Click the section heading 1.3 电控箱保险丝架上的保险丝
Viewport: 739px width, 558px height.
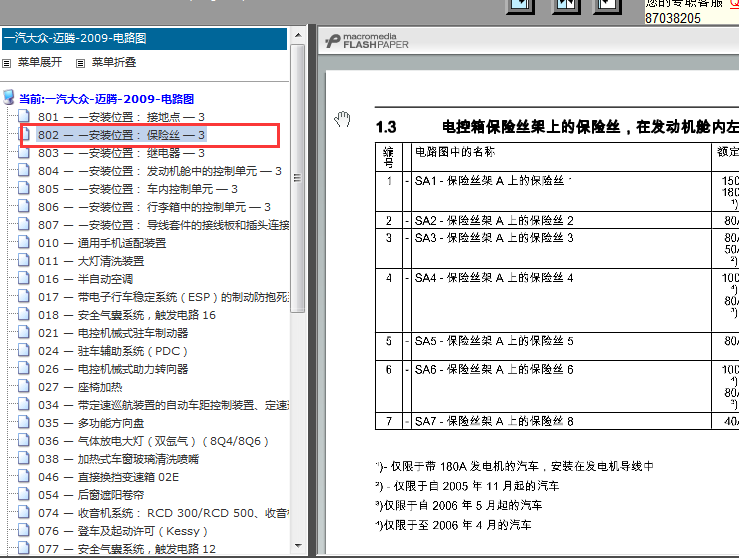[x=557, y=127]
